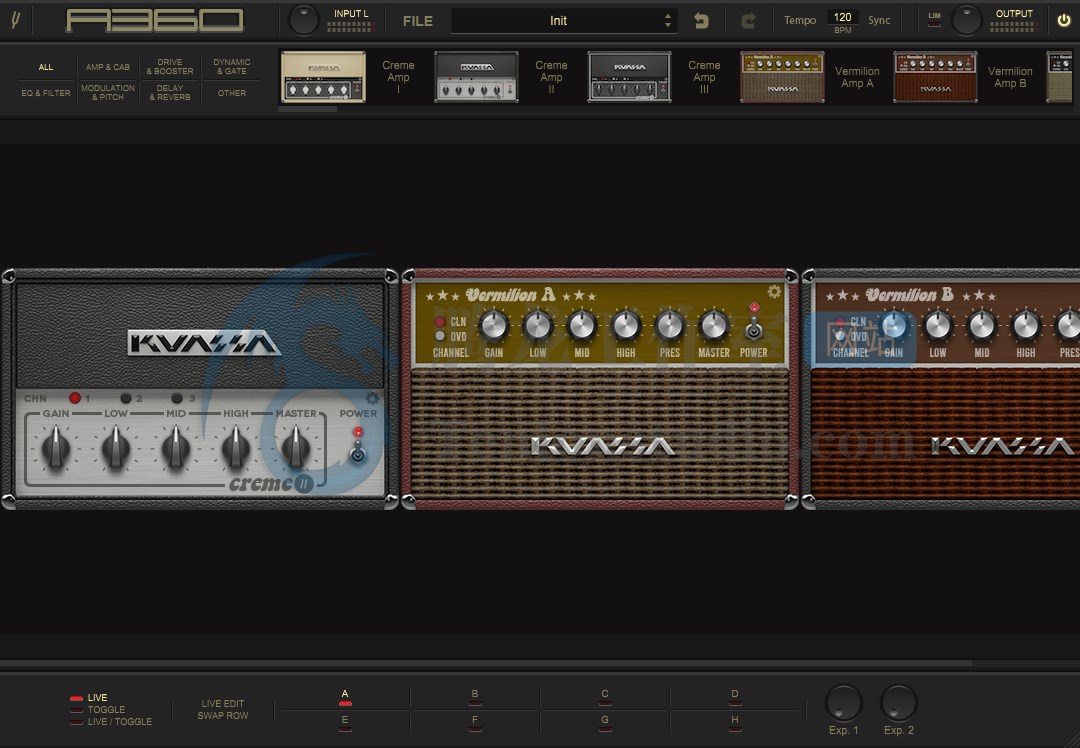This screenshot has width=1080, height=748.
Task: Select Creme II channel 3 LED
Action: click(x=177, y=397)
